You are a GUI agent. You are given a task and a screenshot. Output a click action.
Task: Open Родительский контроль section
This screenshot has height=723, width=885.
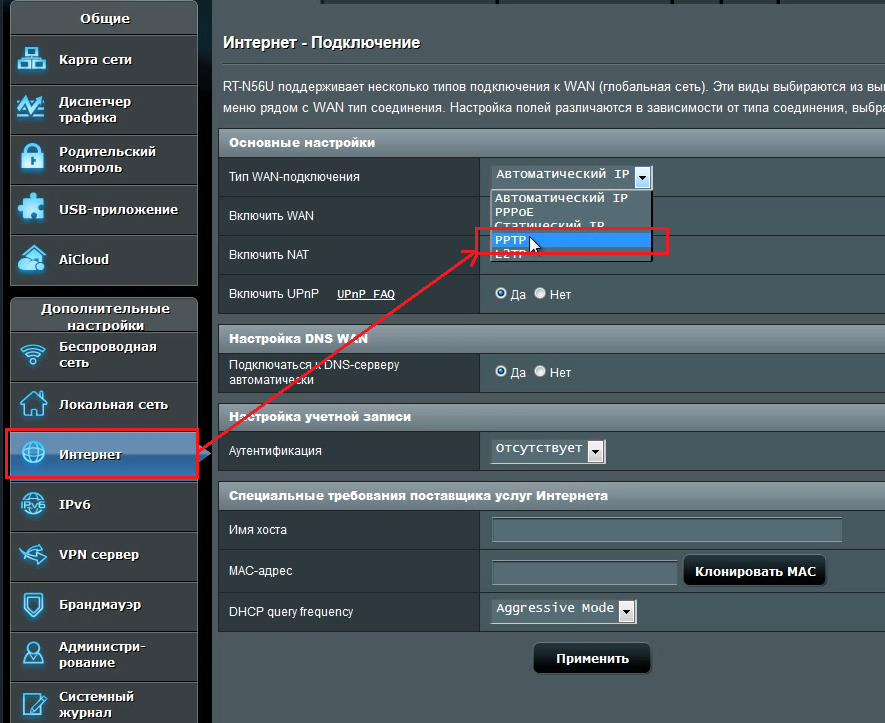tap(104, 160)
